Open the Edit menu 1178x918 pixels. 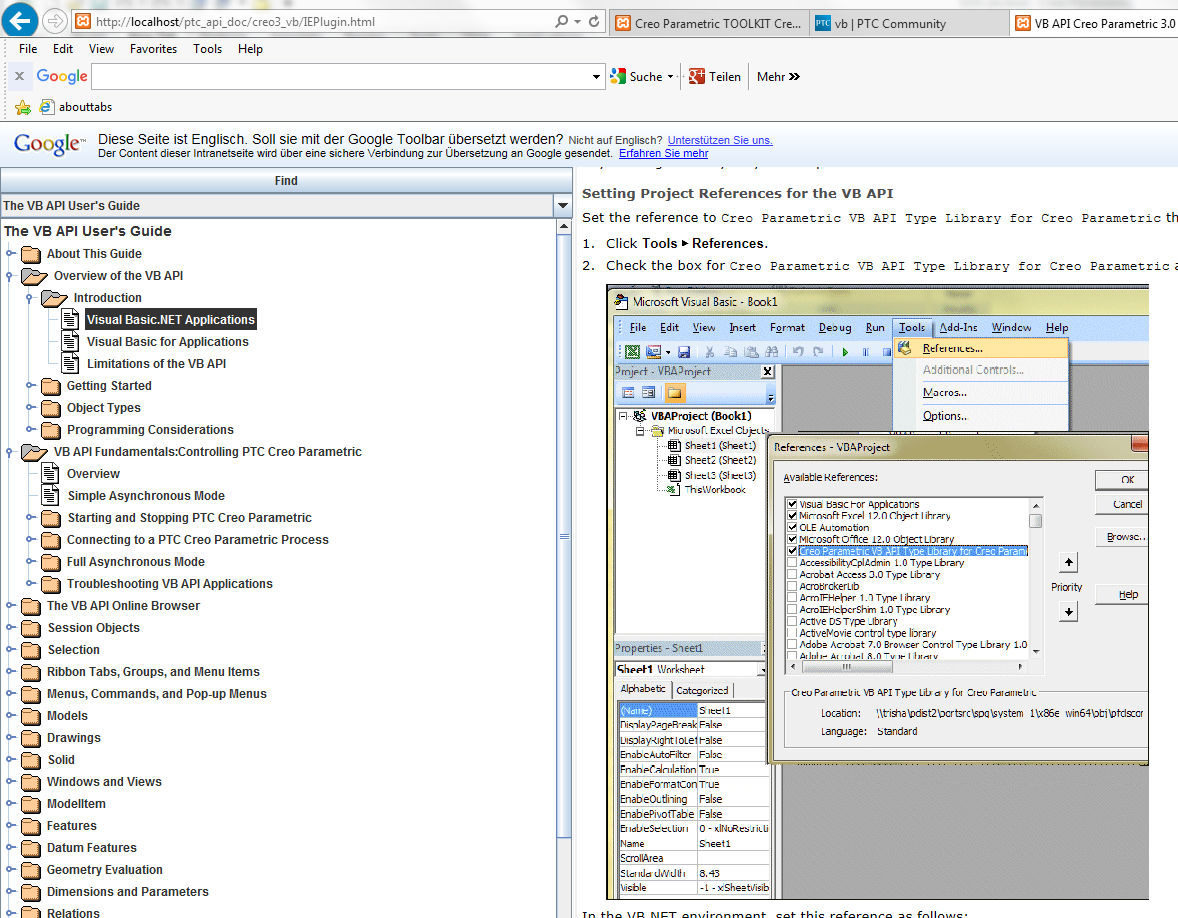pos(62,49)
